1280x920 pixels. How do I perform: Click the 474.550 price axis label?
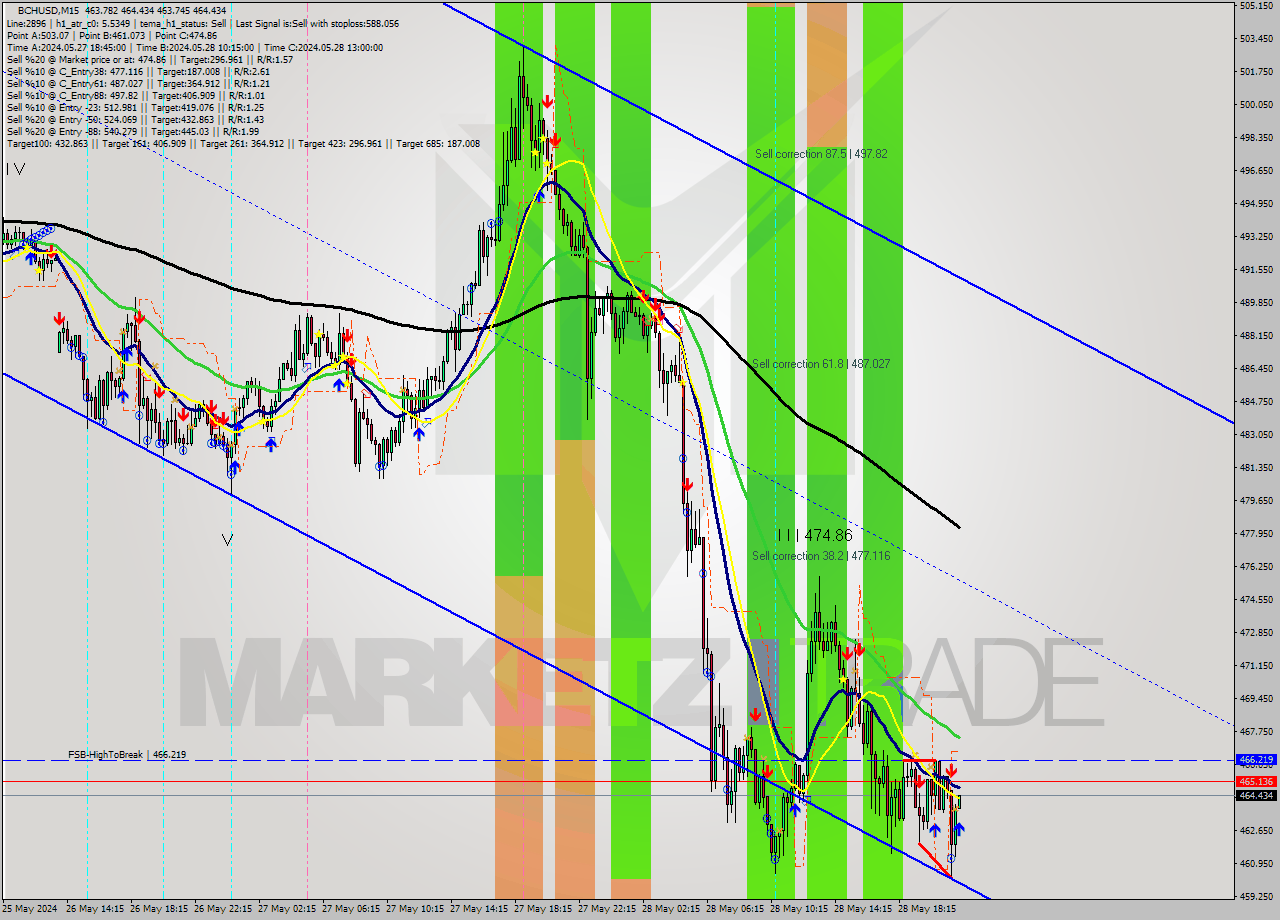click(1255, 600)
